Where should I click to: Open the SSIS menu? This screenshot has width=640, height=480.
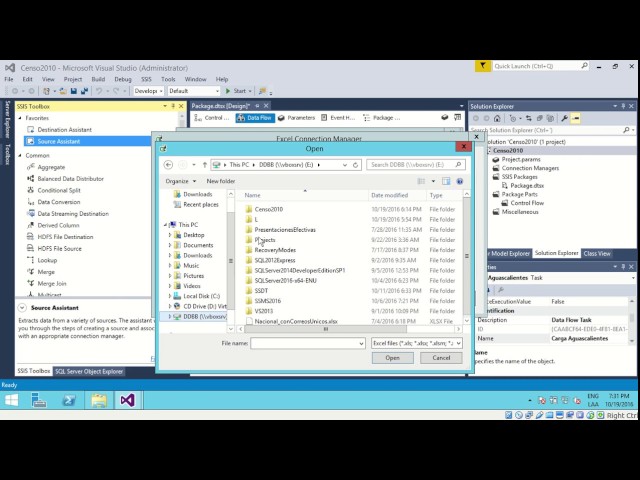pos(146,79)
